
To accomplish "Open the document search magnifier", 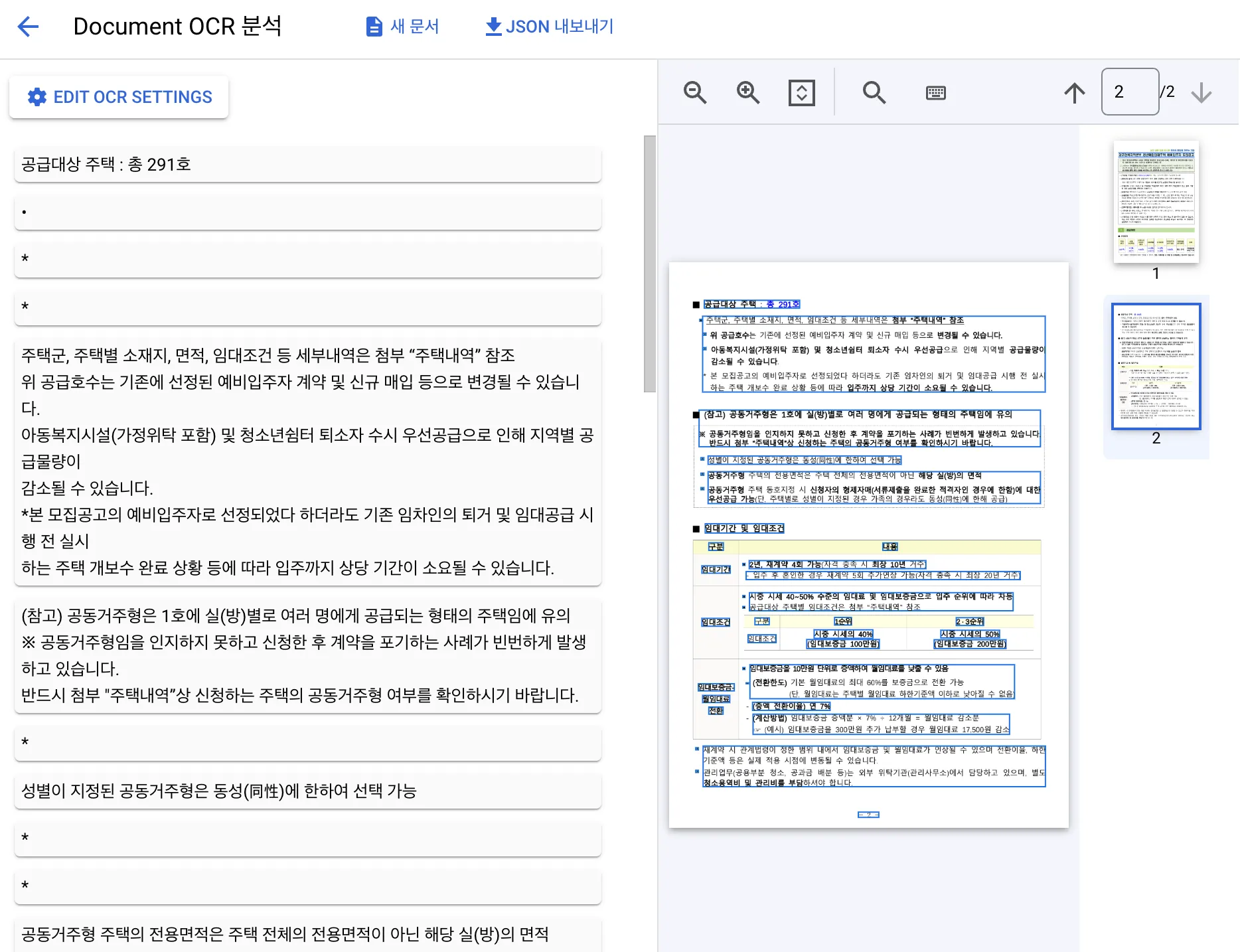I will click(874, 92).
